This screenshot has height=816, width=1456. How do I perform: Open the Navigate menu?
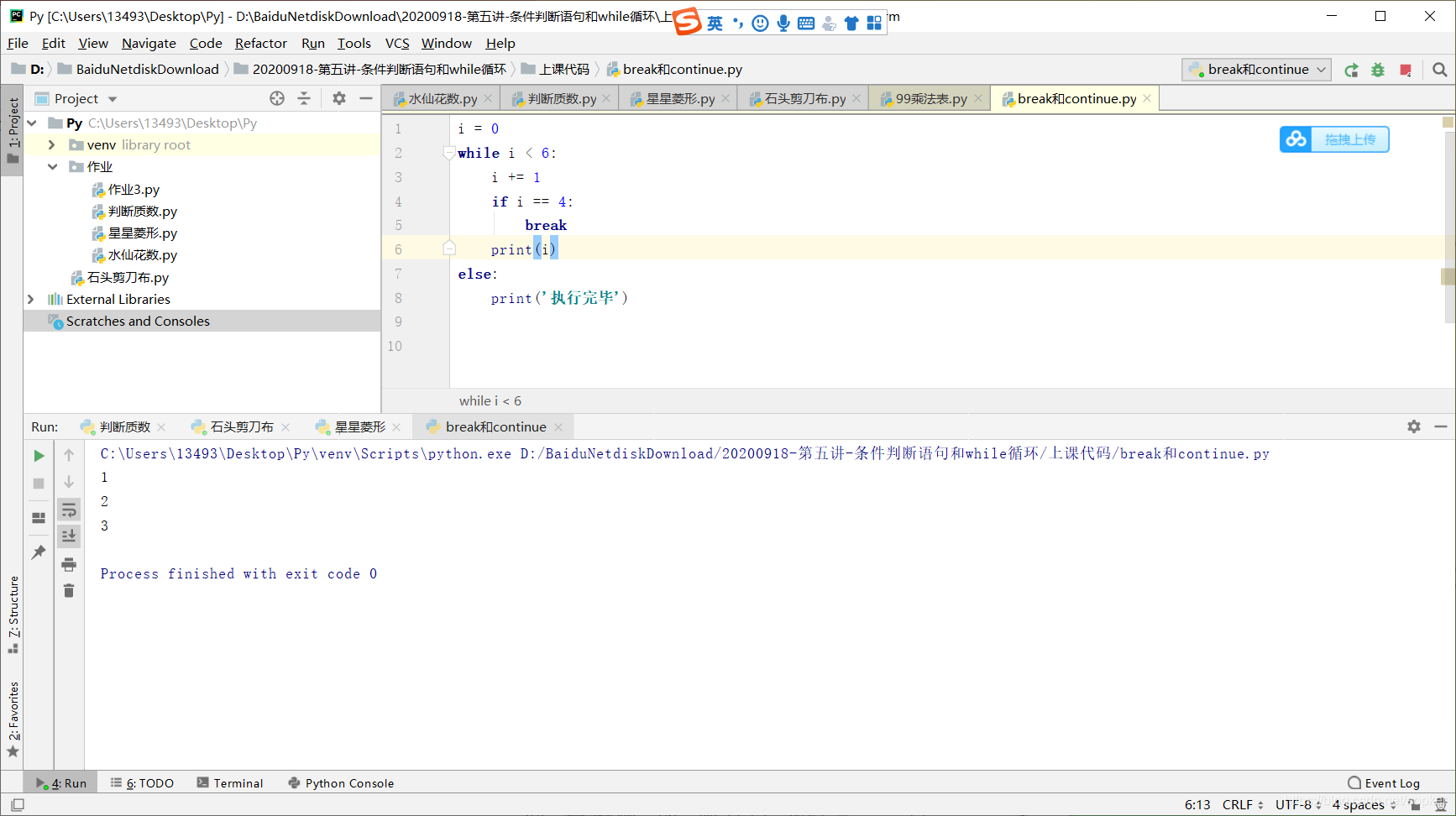(149, 44)
